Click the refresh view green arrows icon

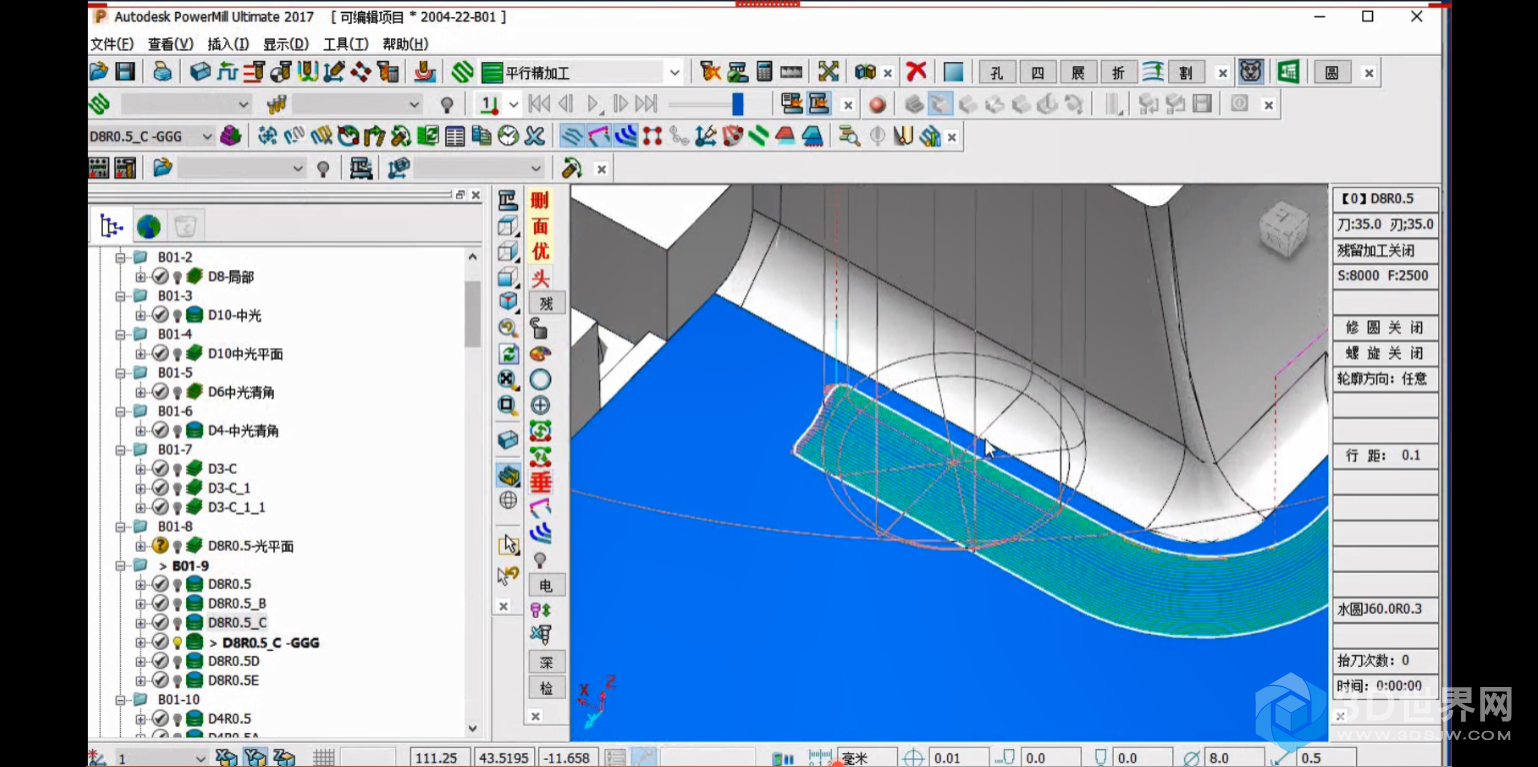pyautogui.click(x=508, y=354)
